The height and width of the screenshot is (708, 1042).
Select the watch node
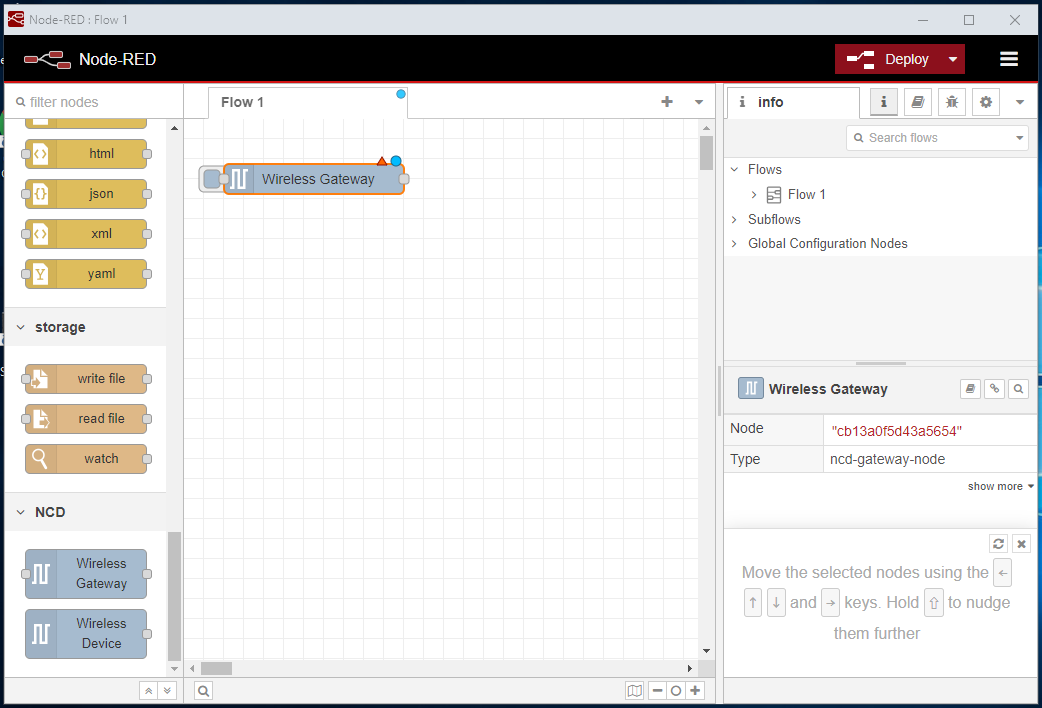(86, 459)
